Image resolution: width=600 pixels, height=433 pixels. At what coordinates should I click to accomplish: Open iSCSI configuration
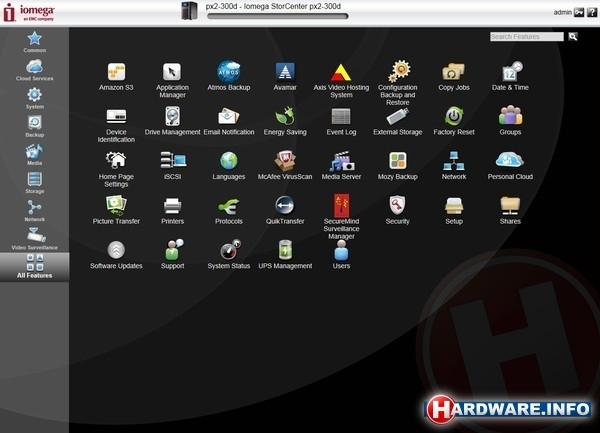coord(172,166)
